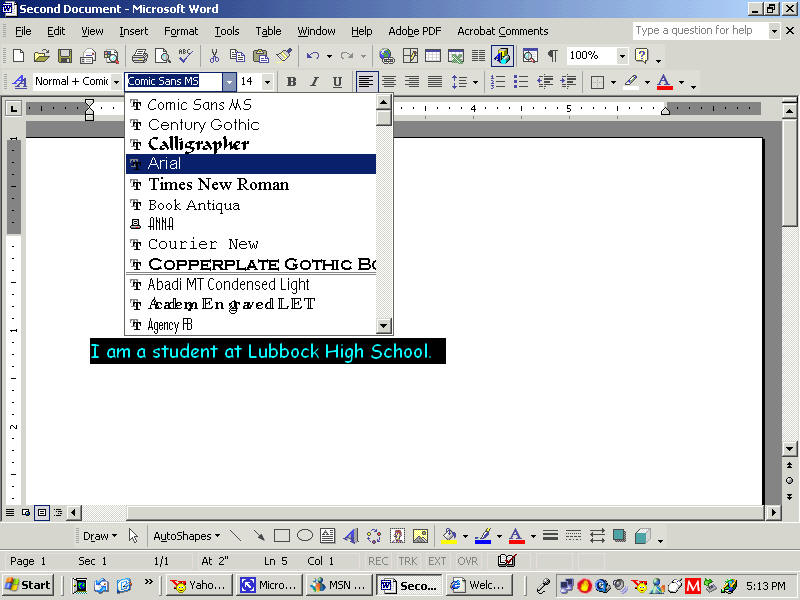The image size is (800, 600).
Task: Run Spelling and Grammar check
Action: [x=186, y=56]
